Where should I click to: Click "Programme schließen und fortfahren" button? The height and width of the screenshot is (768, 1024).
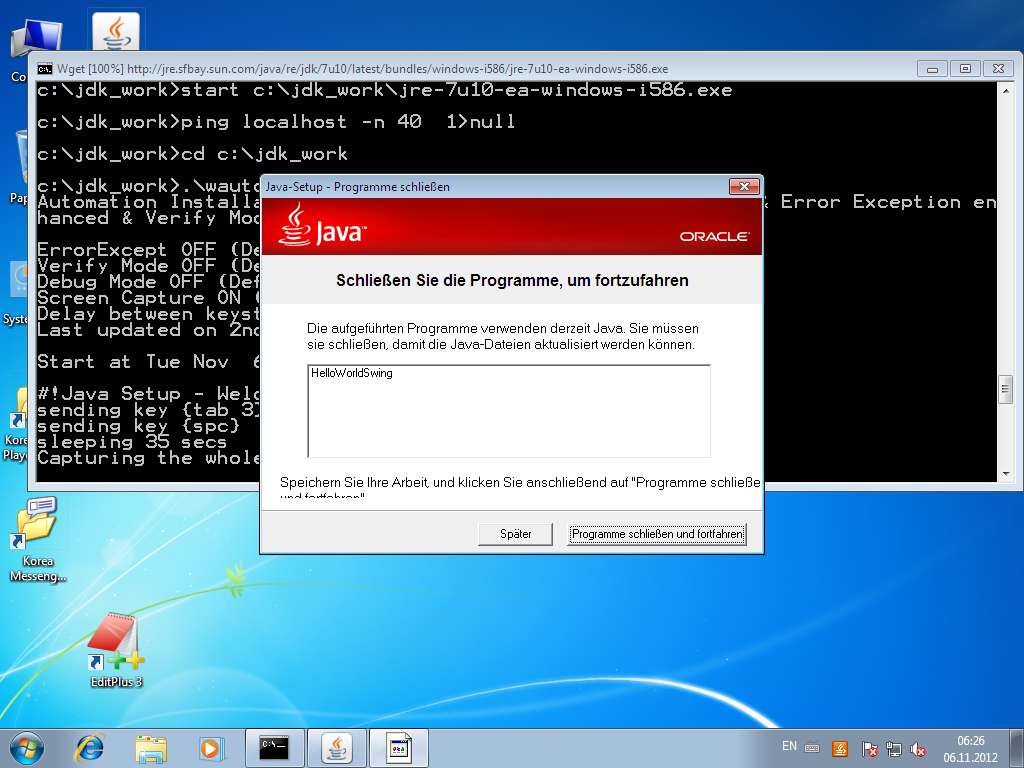click(x=657, y=534)
